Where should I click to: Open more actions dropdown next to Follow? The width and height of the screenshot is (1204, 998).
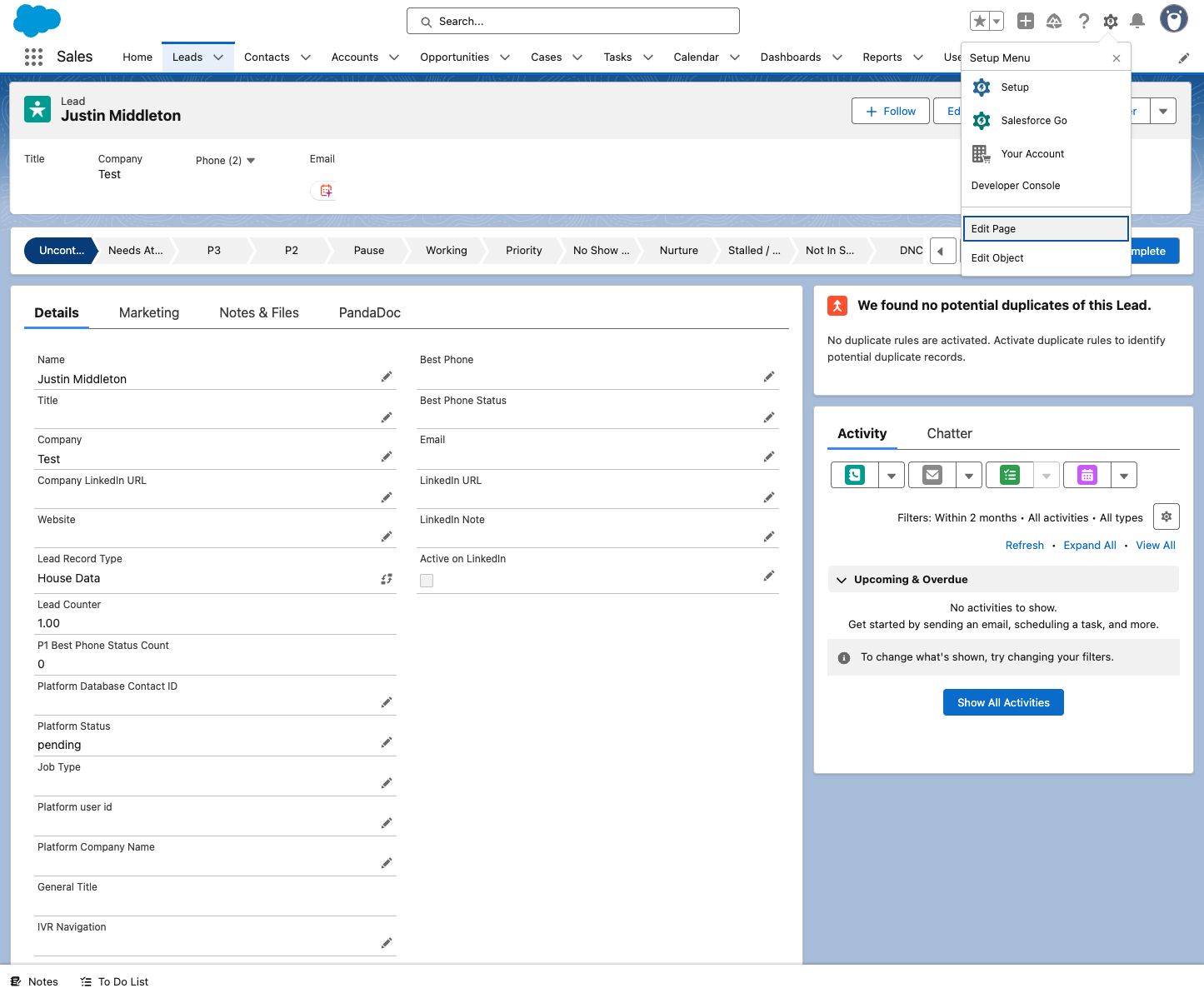1163,111
